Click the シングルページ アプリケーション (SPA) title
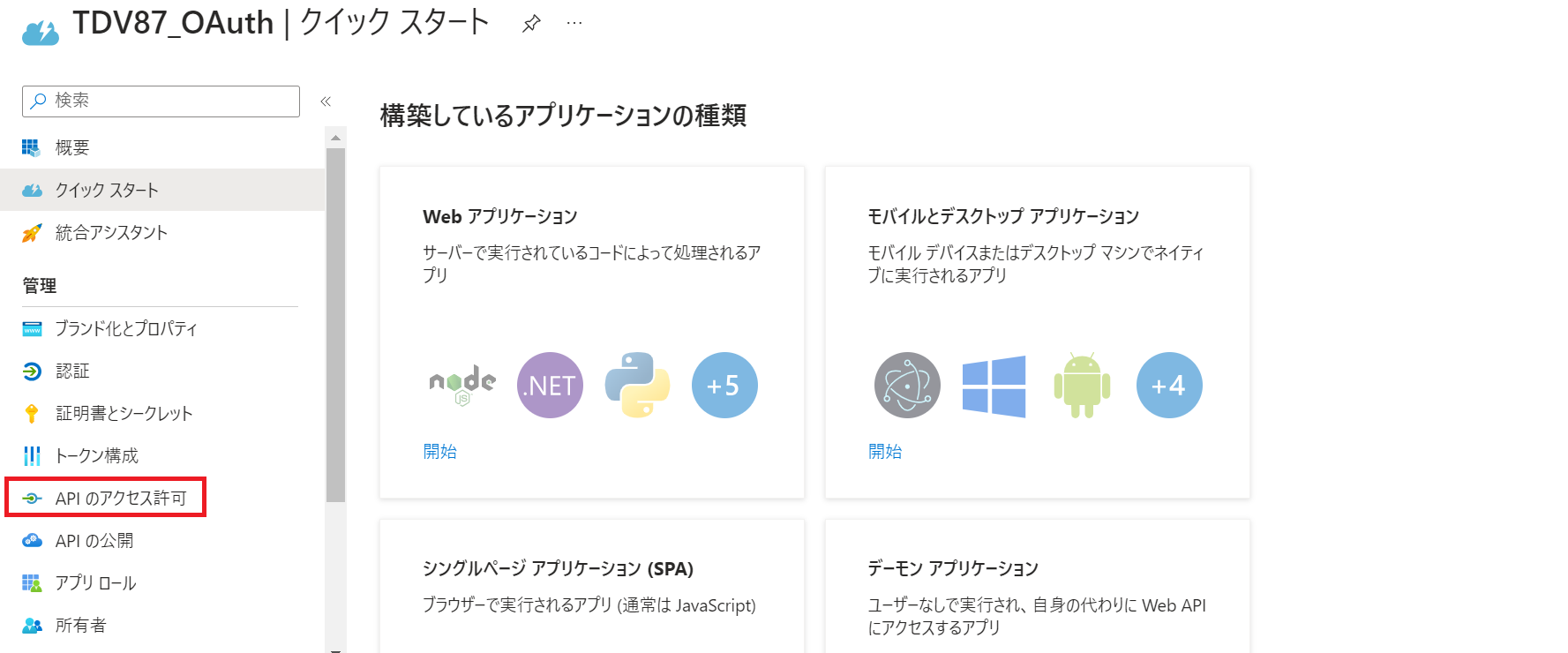Image resolution: width=1568 pixels, height=653 pixels. pos(558,568)
